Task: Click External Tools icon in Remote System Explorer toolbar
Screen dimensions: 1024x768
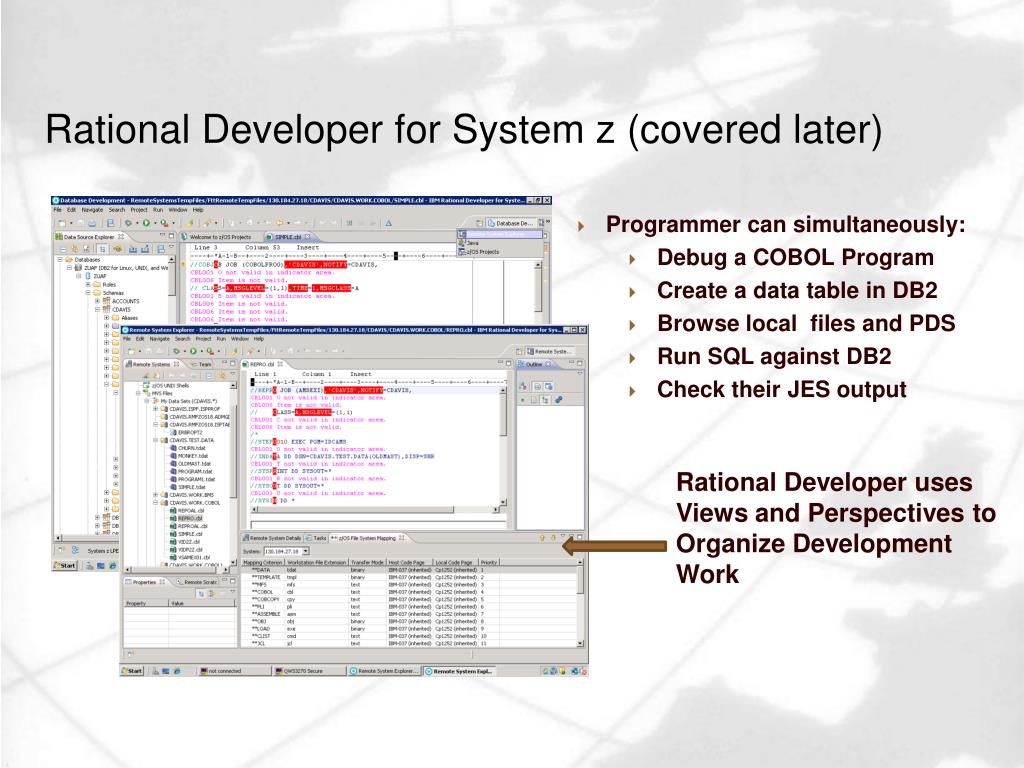Action: click(210, 351)
